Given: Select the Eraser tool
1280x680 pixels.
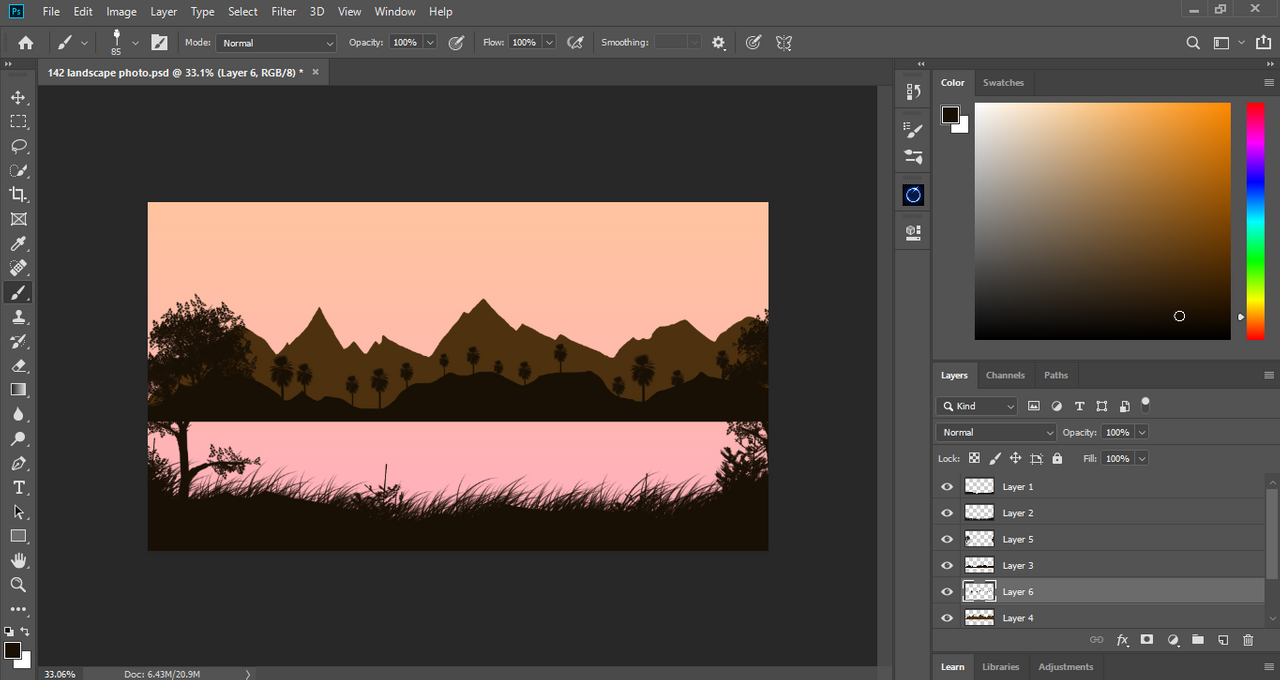Looking at the screenshot, I should [18, 366].
